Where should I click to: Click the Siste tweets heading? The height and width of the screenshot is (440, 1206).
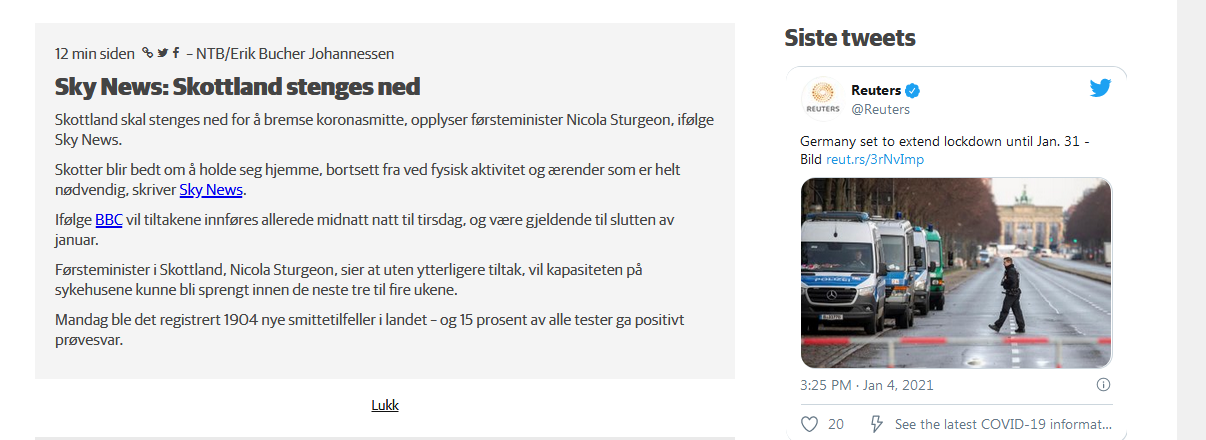849,38
